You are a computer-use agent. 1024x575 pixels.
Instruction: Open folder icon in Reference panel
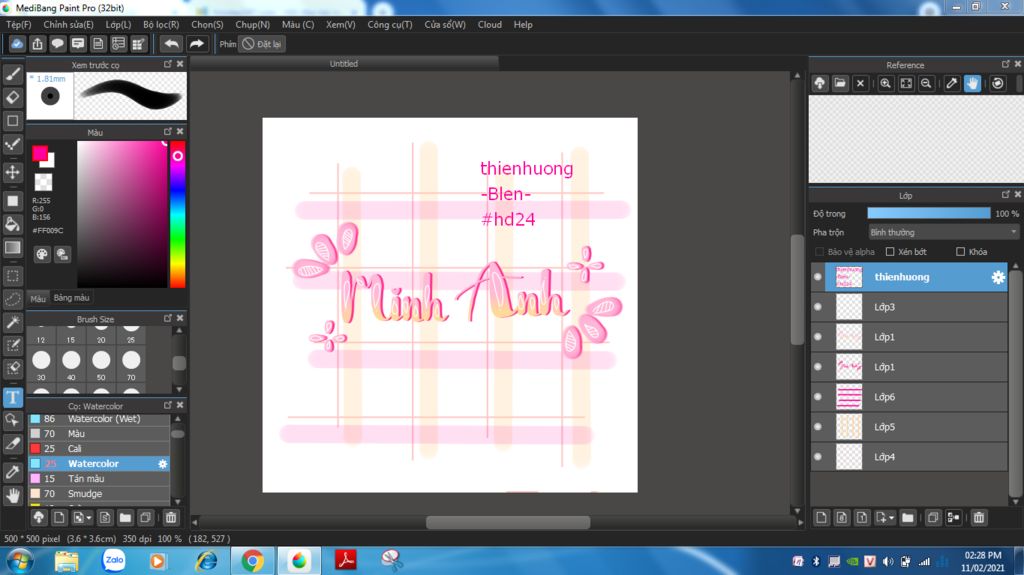click(840, 84)
